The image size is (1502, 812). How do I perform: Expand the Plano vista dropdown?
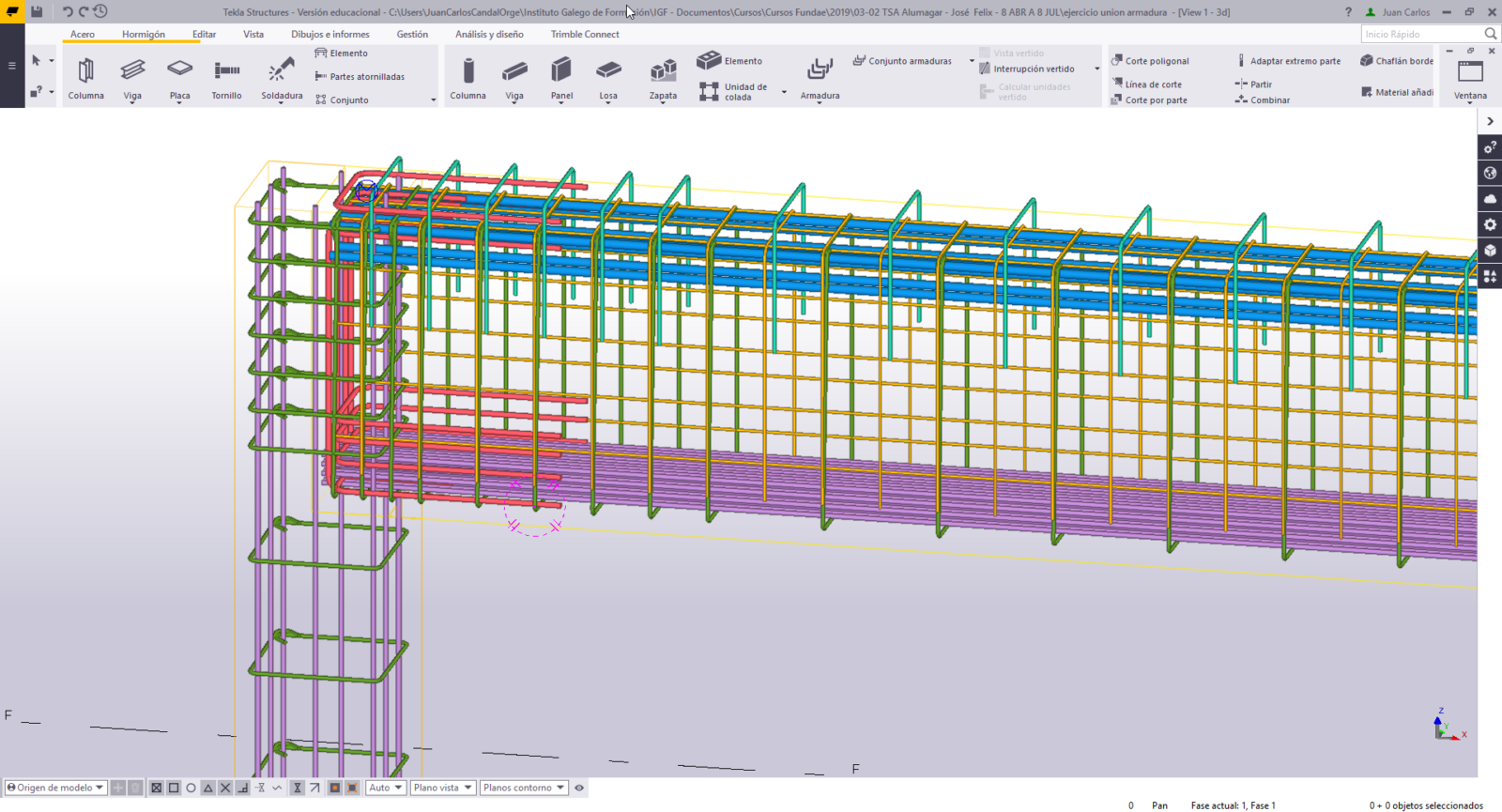[x=442, y=789]
